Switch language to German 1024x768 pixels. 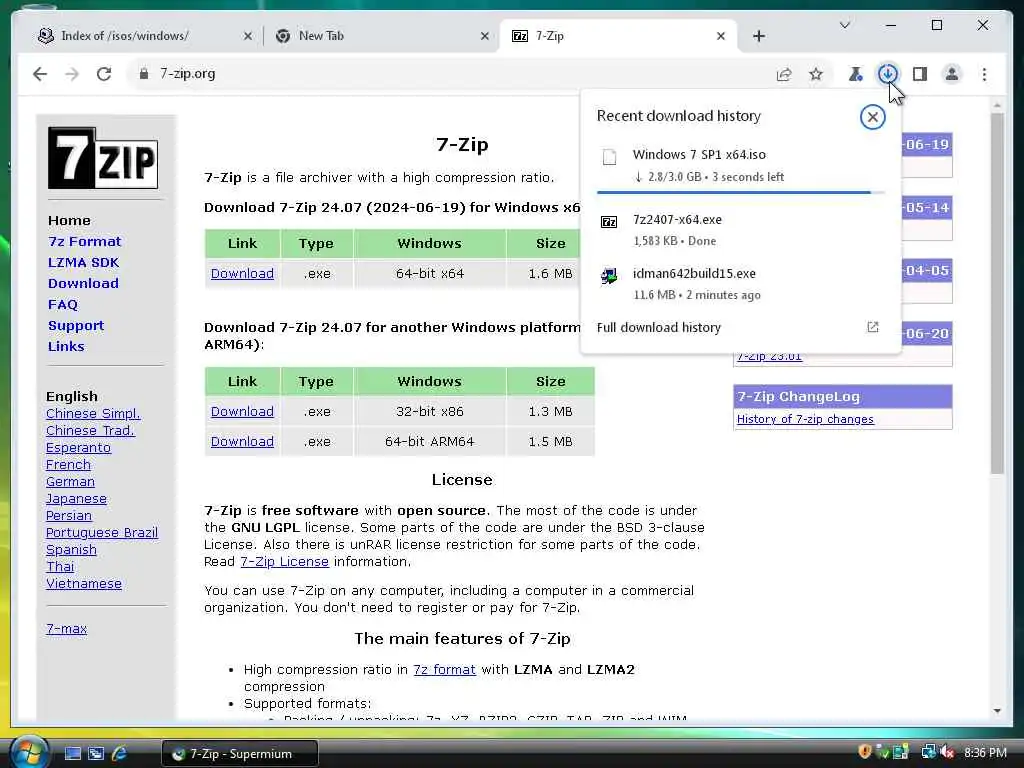click(70, 481)
